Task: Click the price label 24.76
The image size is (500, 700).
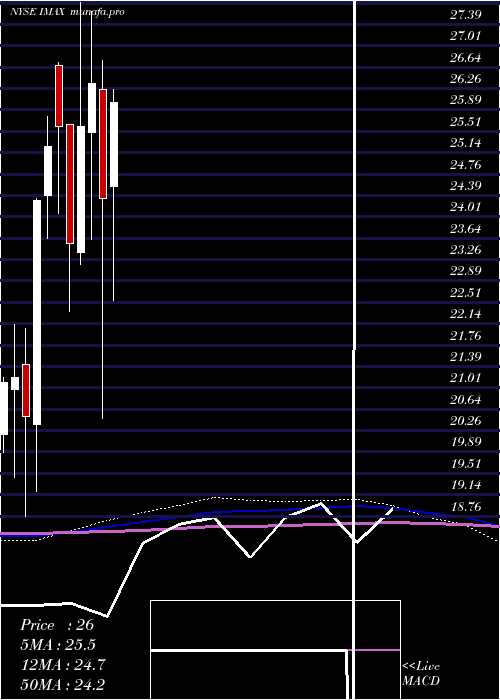Action: point(465,164)
